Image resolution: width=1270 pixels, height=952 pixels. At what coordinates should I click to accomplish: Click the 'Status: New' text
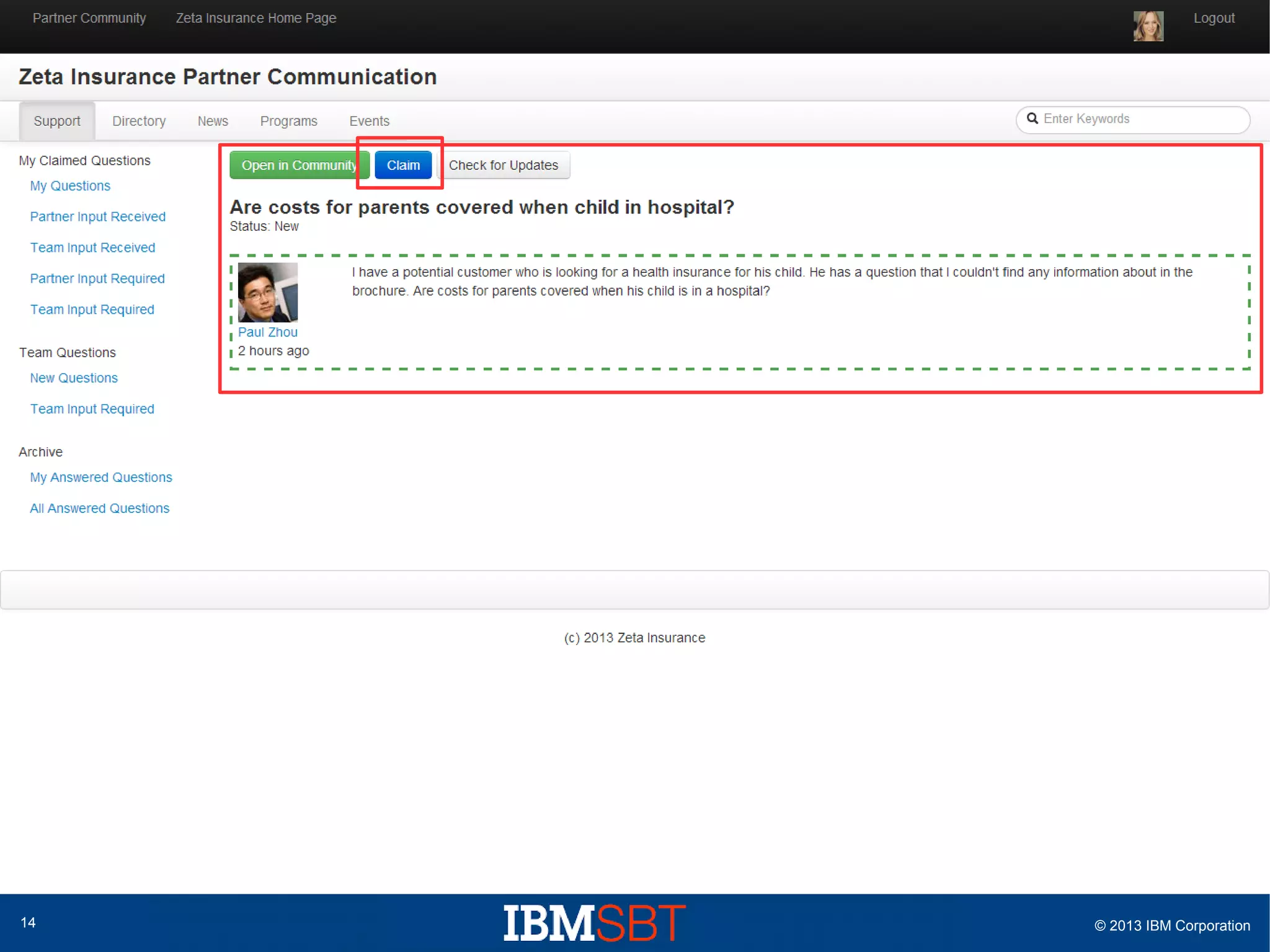click(264, 226)
